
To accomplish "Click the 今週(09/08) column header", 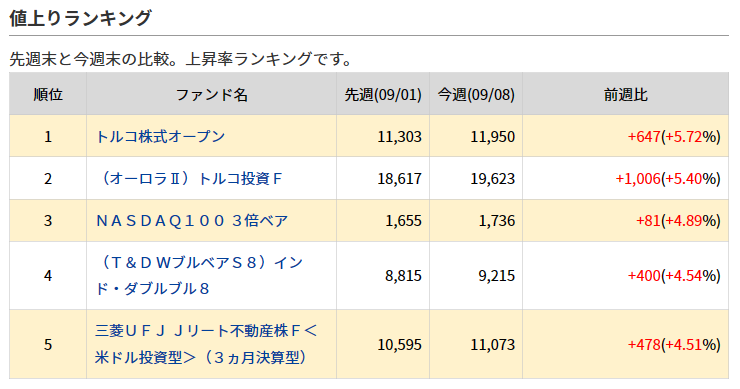I will tap(476, 94).
